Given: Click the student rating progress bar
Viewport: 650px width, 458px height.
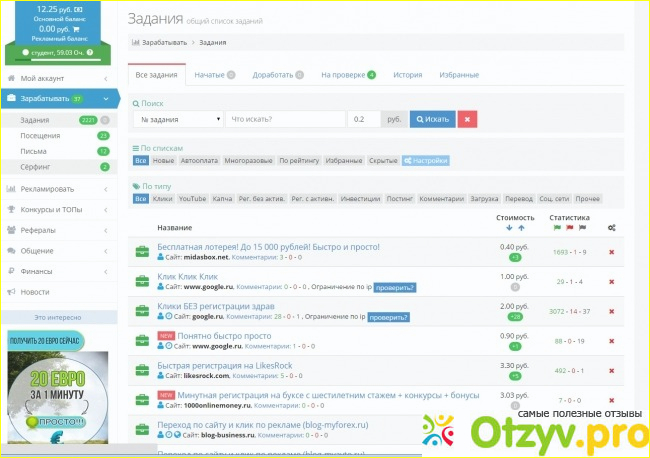Looking at the screenshot, I should 60,62.
